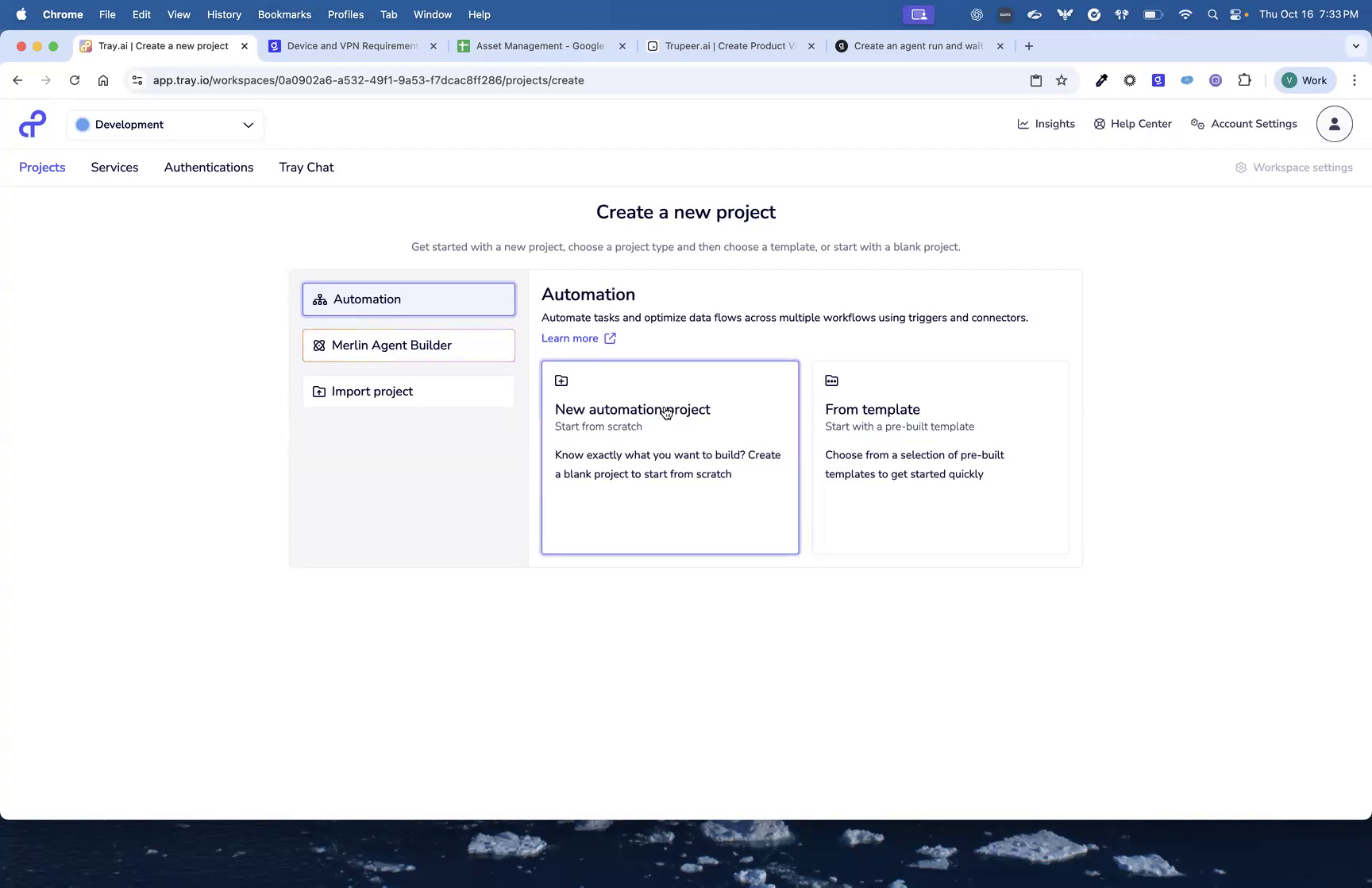1372x888 pixels.
Task: Click the Import project icon
Action: [319, 391]
